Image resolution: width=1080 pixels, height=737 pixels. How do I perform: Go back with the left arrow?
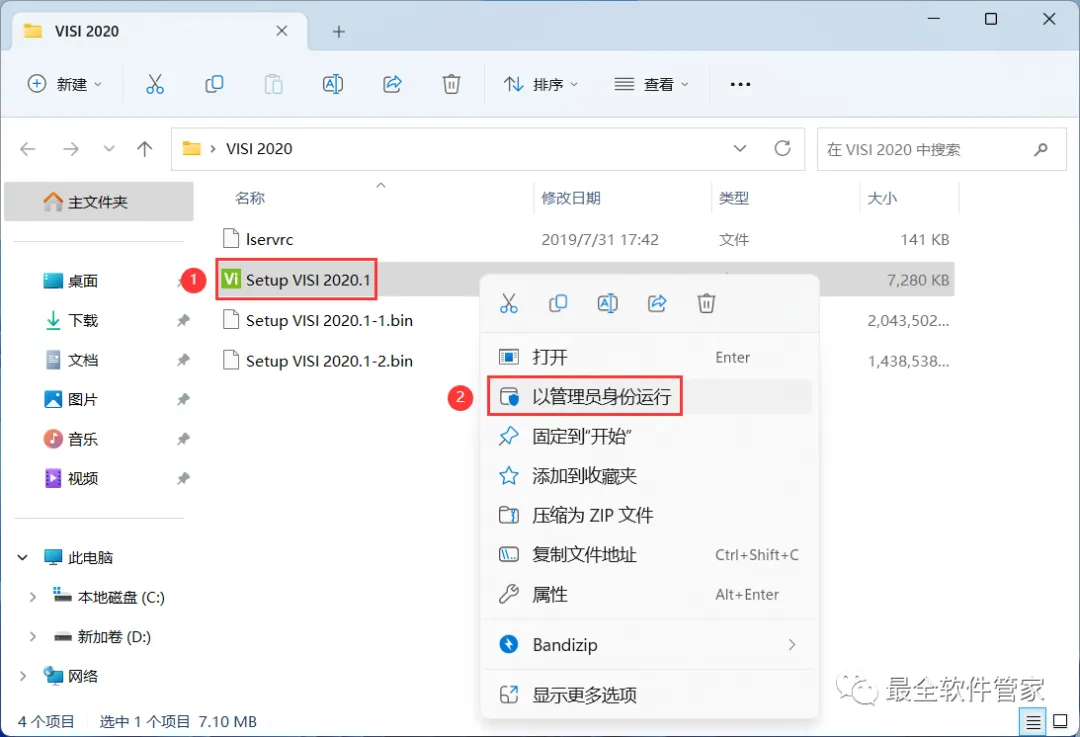[28, 149]
